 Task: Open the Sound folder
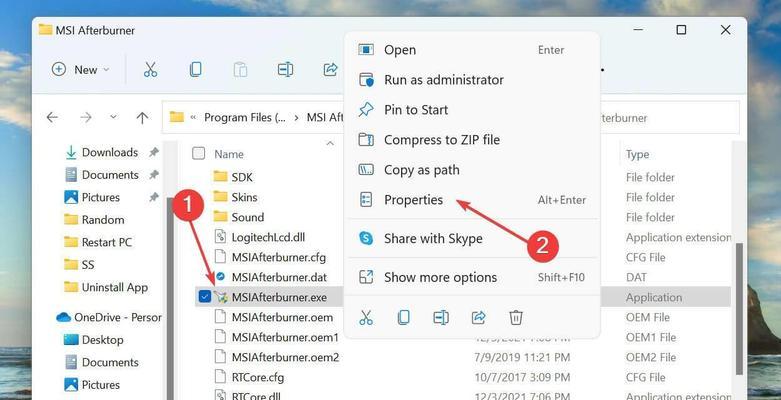pos(248,217)
